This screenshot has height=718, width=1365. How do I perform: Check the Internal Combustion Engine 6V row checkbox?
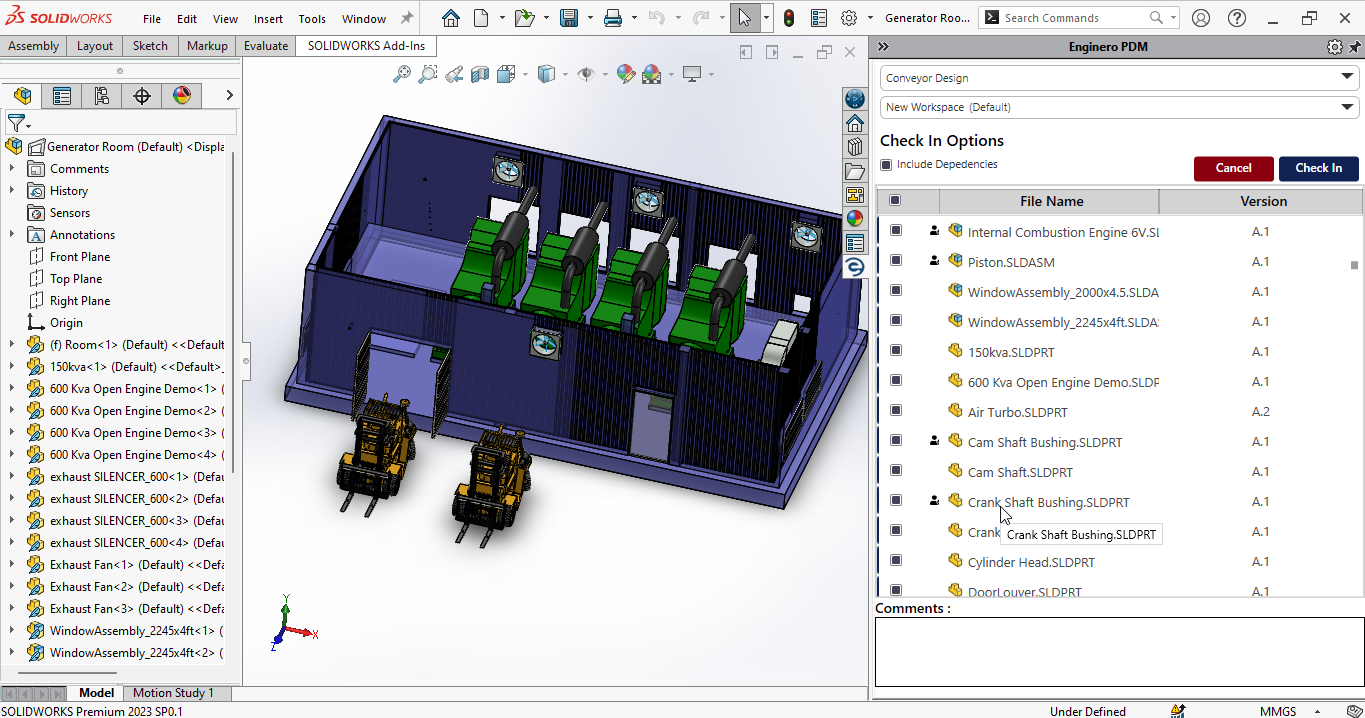pyautogui.click(x=896, y=231)
